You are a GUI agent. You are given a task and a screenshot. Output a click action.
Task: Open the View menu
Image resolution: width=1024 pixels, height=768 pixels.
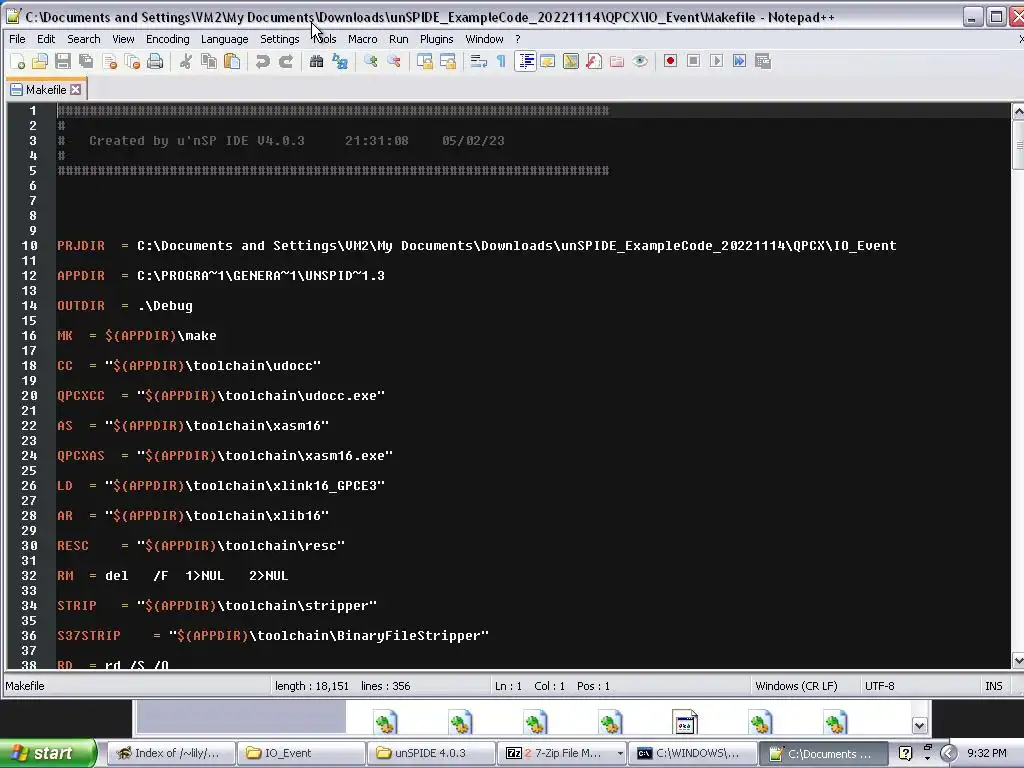point(123,39)
